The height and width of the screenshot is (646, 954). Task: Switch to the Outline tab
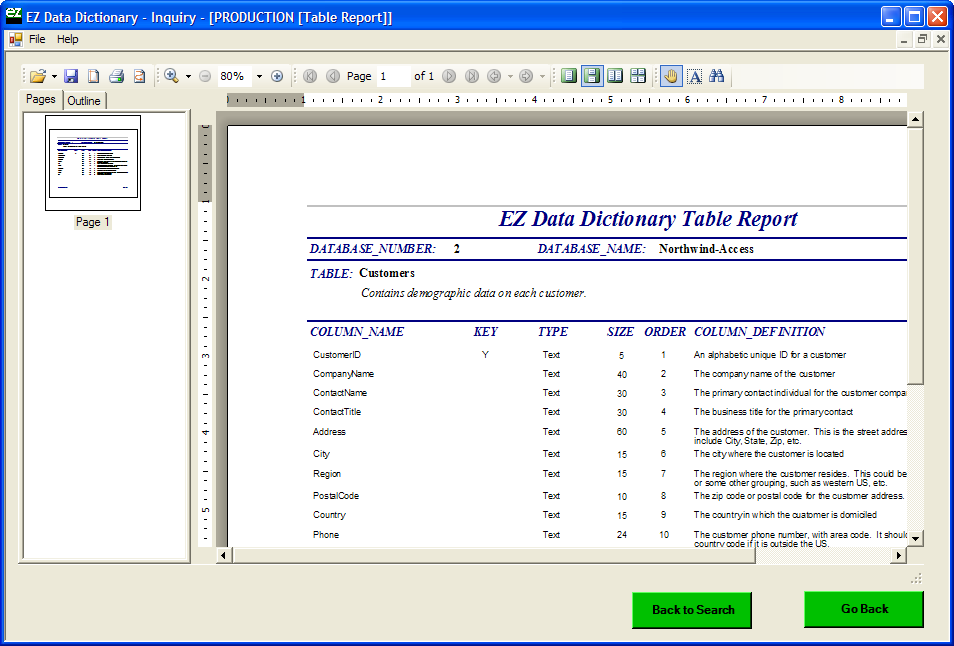[84, 100]
